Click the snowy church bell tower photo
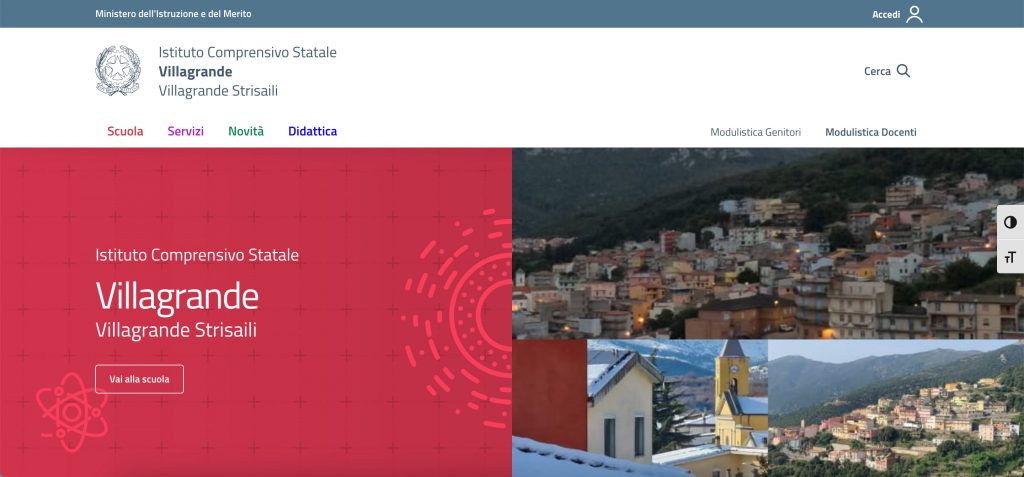The image size is (1024, 477). (x=640, y=408)
